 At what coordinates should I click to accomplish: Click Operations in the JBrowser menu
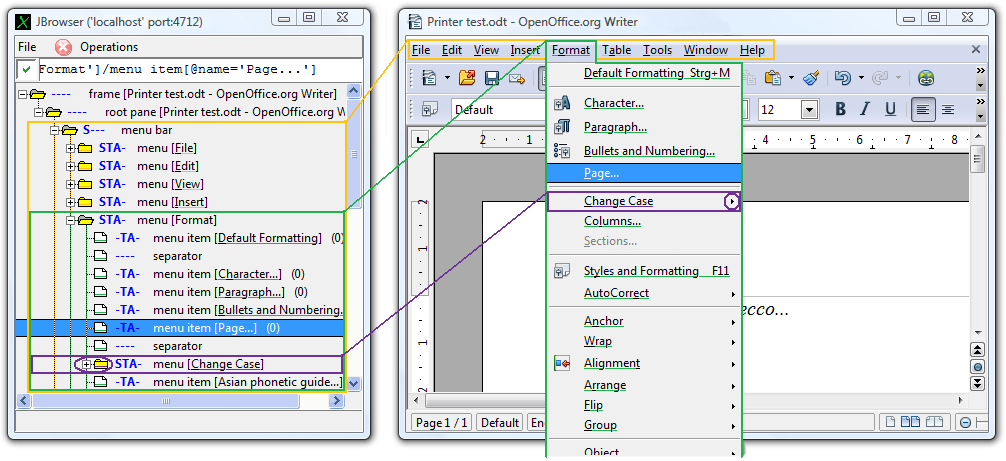109,47
